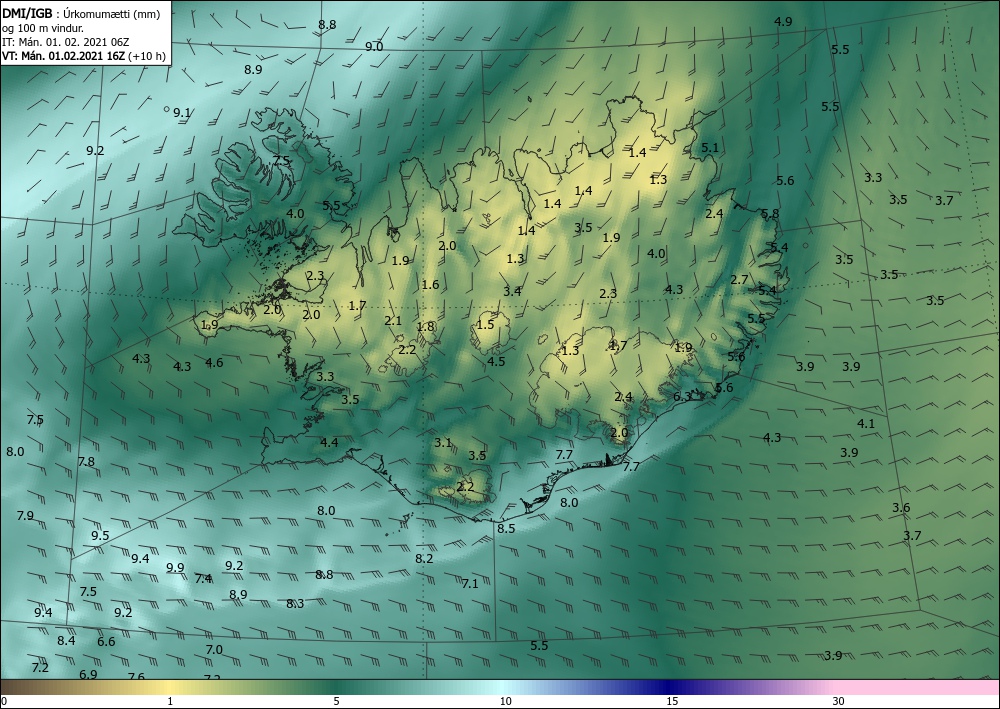Click the 7.9 value on the map
Screen dimensions: 1000x709
point(25,515)
